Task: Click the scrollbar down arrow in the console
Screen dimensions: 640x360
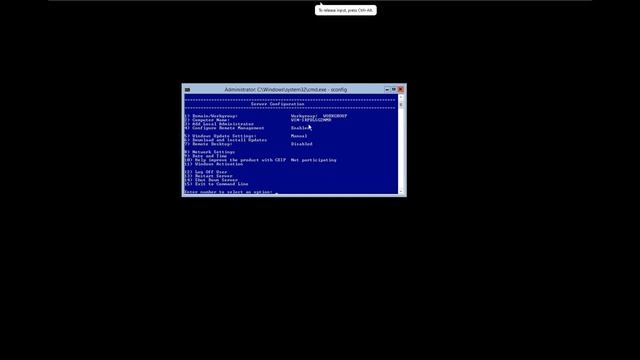Action: (x=401, y=191)
